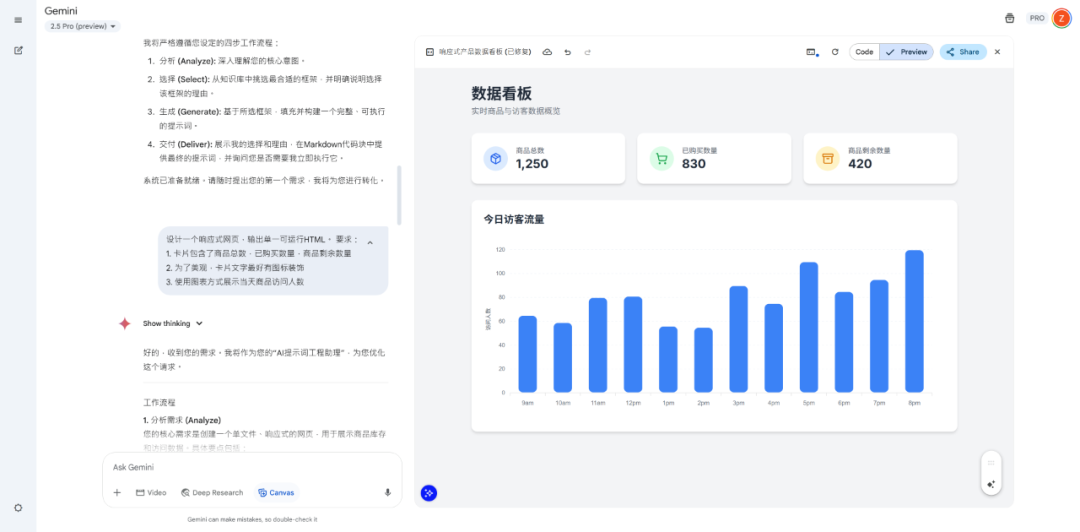Click the blue sparkle button under the canvas

429,493
